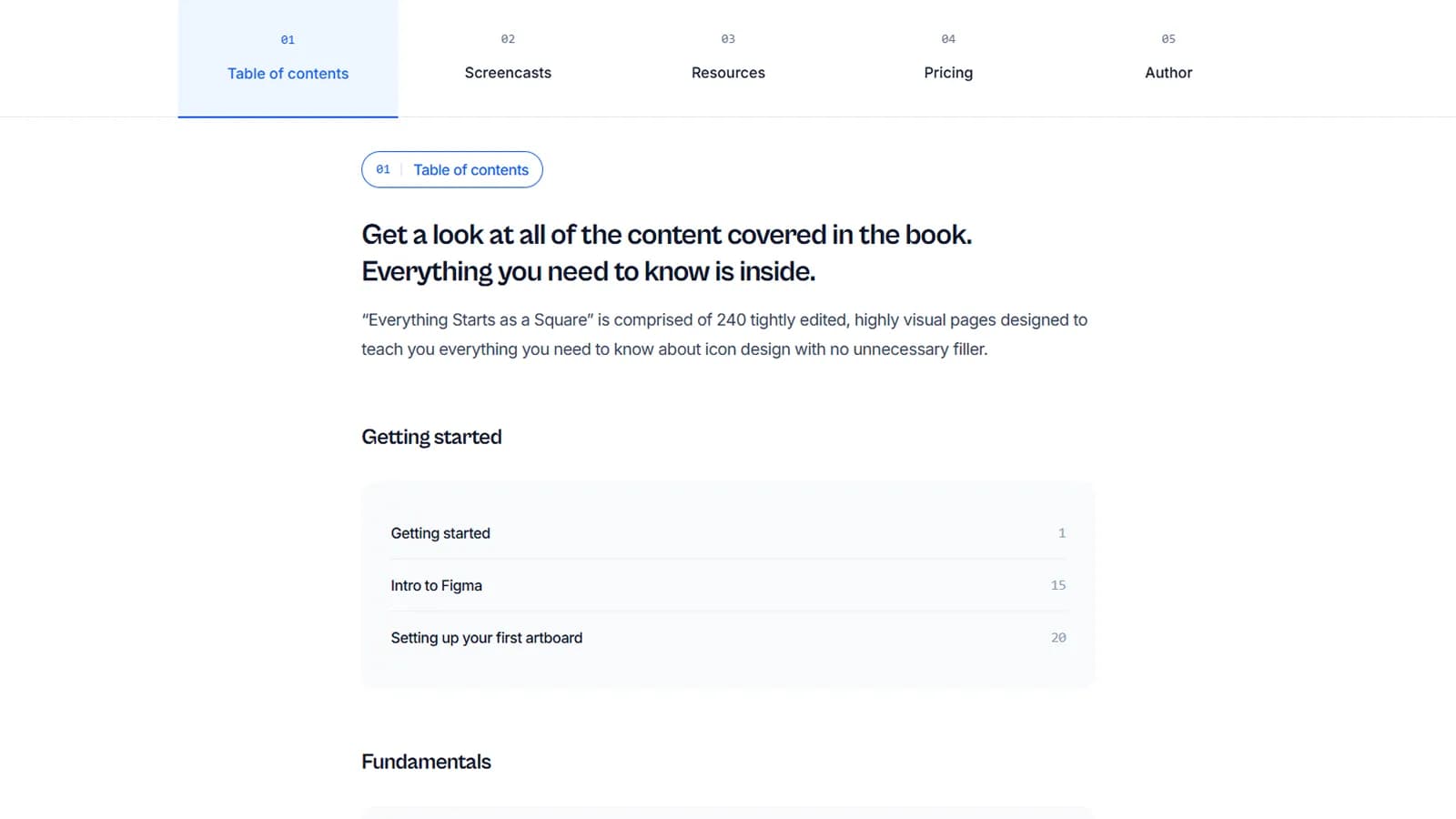Click the main headline about book content
1456x819 pixels.
[667, 252]
